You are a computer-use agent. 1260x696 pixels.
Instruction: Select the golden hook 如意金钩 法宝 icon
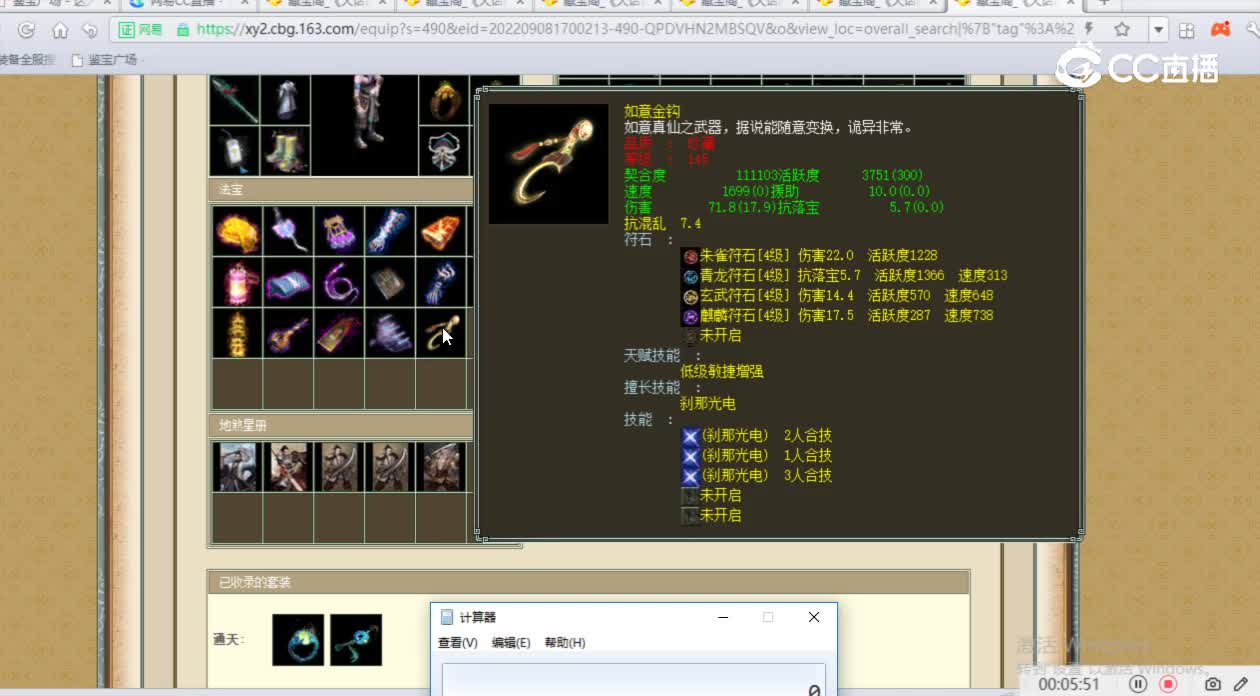441,334
